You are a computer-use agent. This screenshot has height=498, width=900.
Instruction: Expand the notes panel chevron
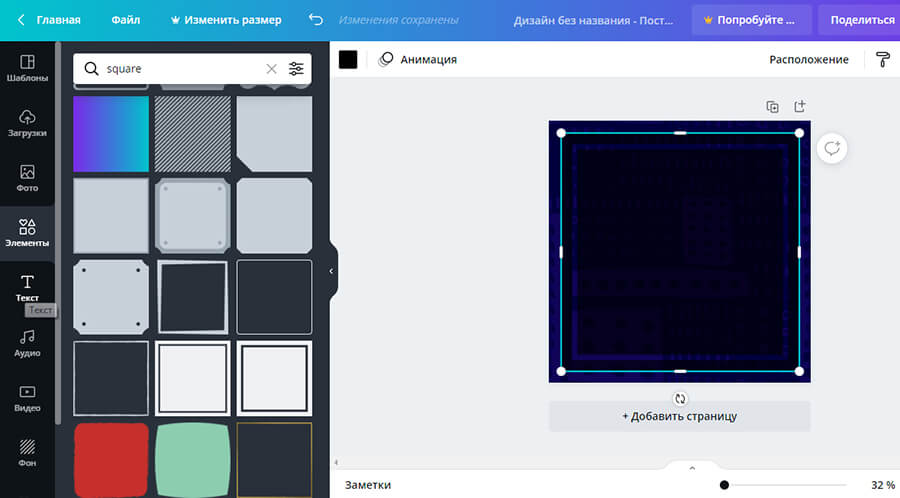[691, 468]
